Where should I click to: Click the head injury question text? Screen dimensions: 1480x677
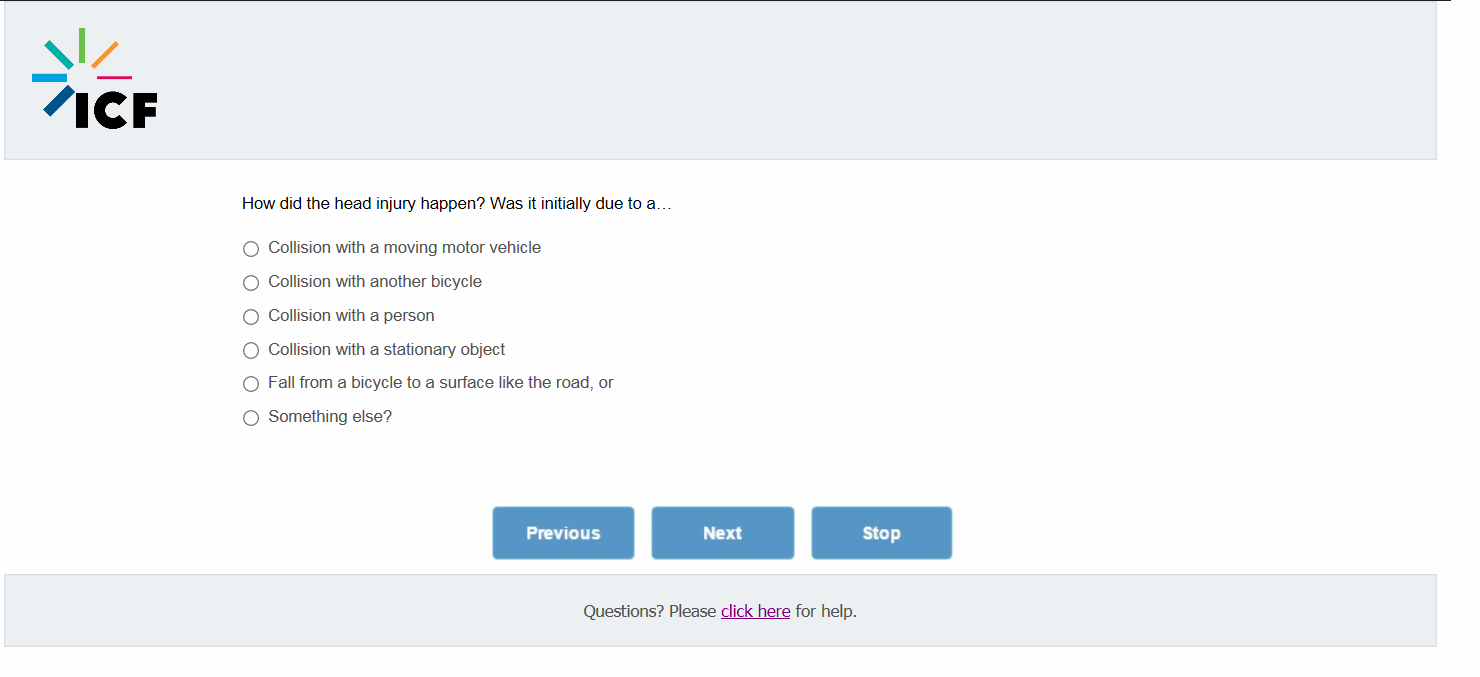coord(456,204)
